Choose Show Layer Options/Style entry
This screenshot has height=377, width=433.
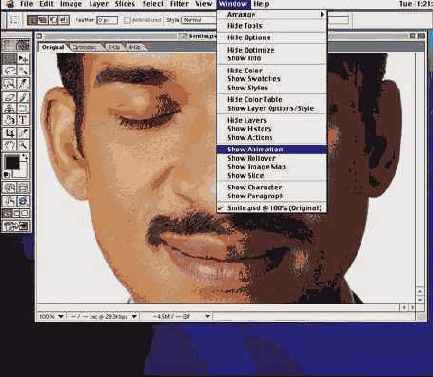point(271,108)
